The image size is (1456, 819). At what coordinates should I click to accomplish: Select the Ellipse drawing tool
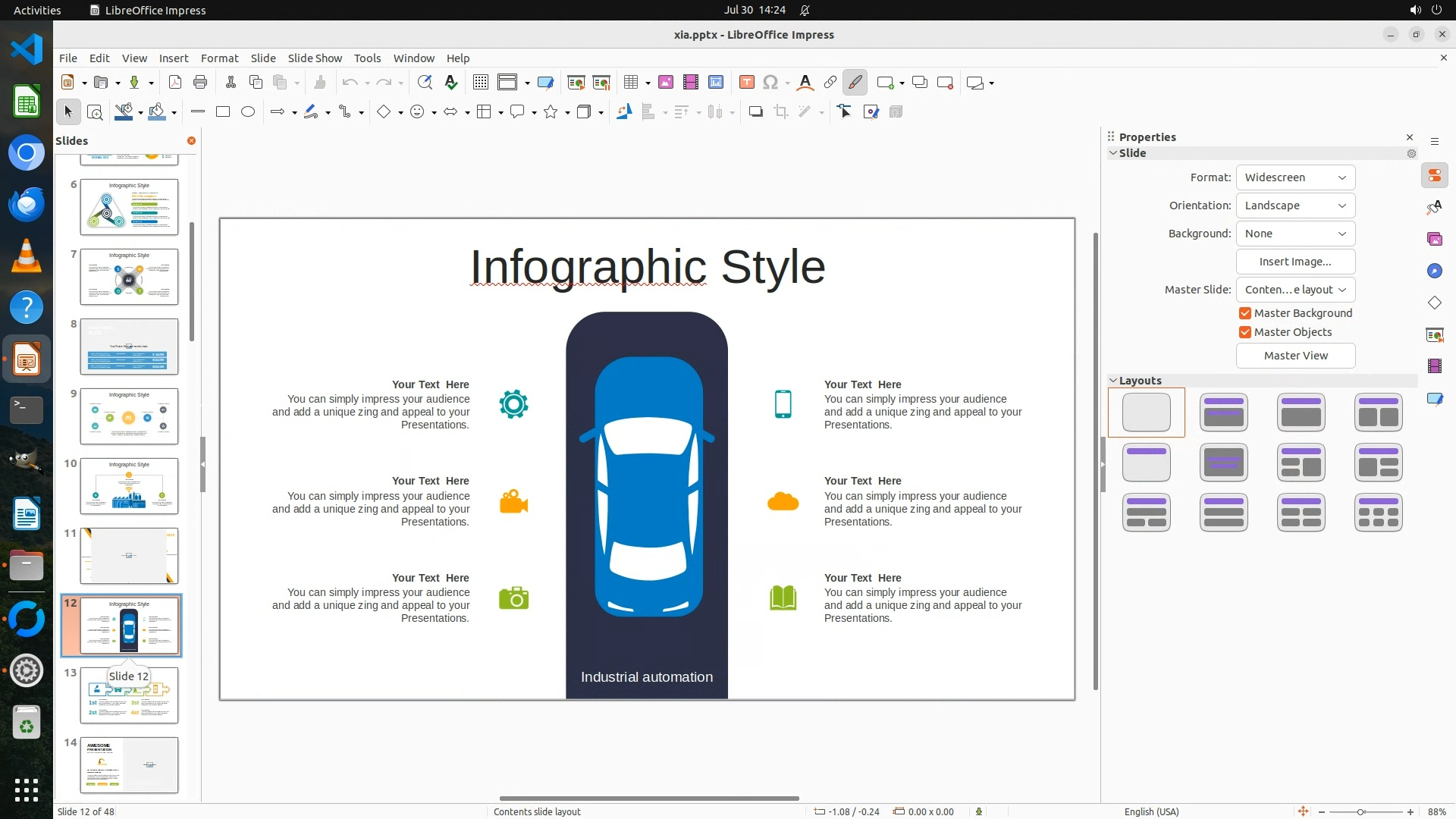[x=248, y=112]
